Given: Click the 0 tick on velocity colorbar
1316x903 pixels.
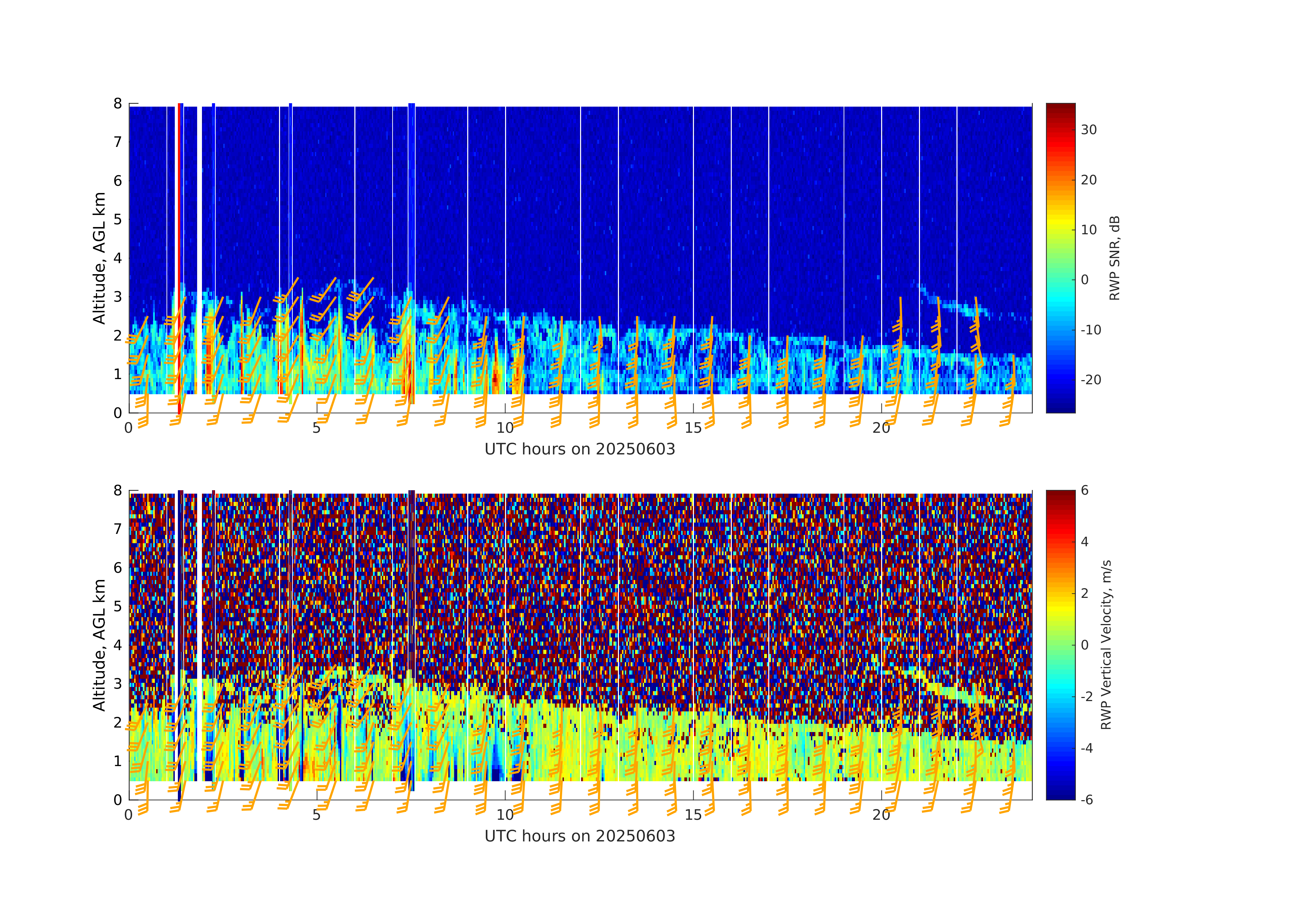Looking at the screenshot, I should (x=1084, y=645).
